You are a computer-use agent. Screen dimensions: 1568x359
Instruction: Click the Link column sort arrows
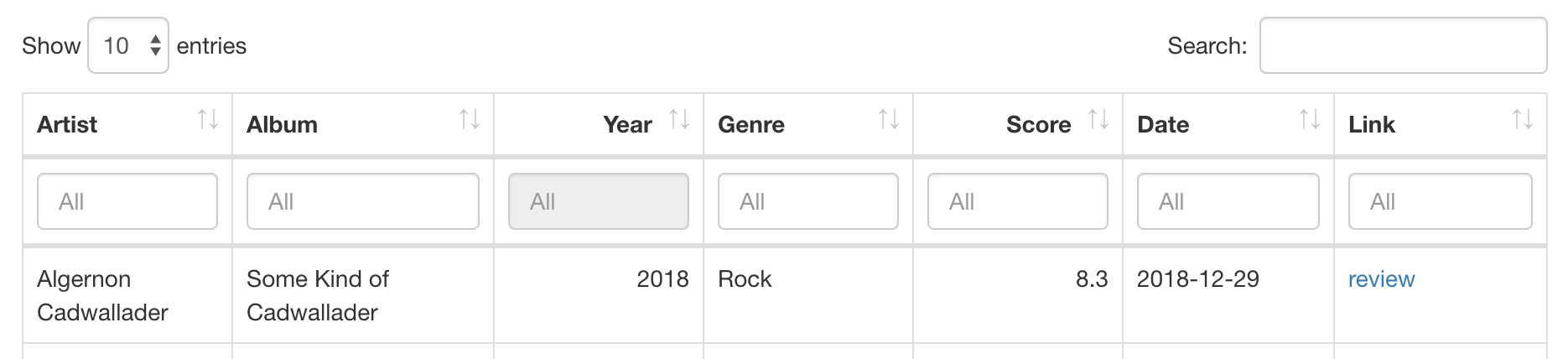pyautogui.click(x=1523, y=120)
